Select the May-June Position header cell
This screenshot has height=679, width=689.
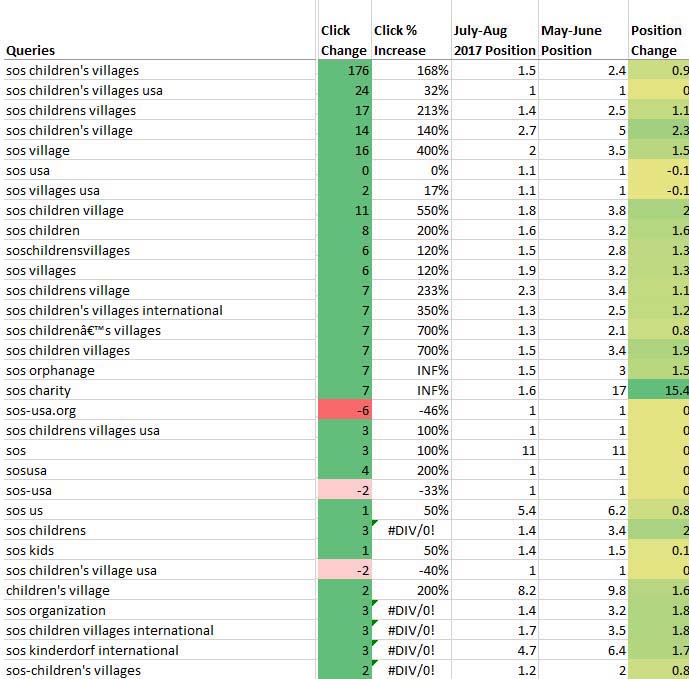[581, 40]
